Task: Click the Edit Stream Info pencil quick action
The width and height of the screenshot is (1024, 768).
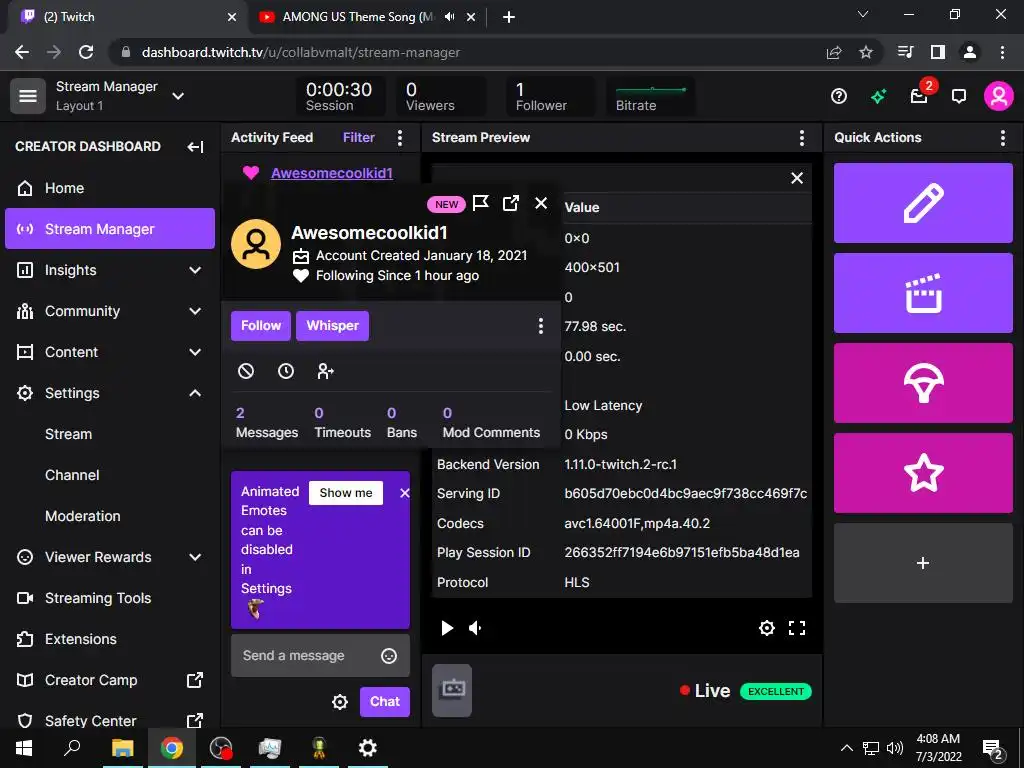Action: [x=923, y=203]
